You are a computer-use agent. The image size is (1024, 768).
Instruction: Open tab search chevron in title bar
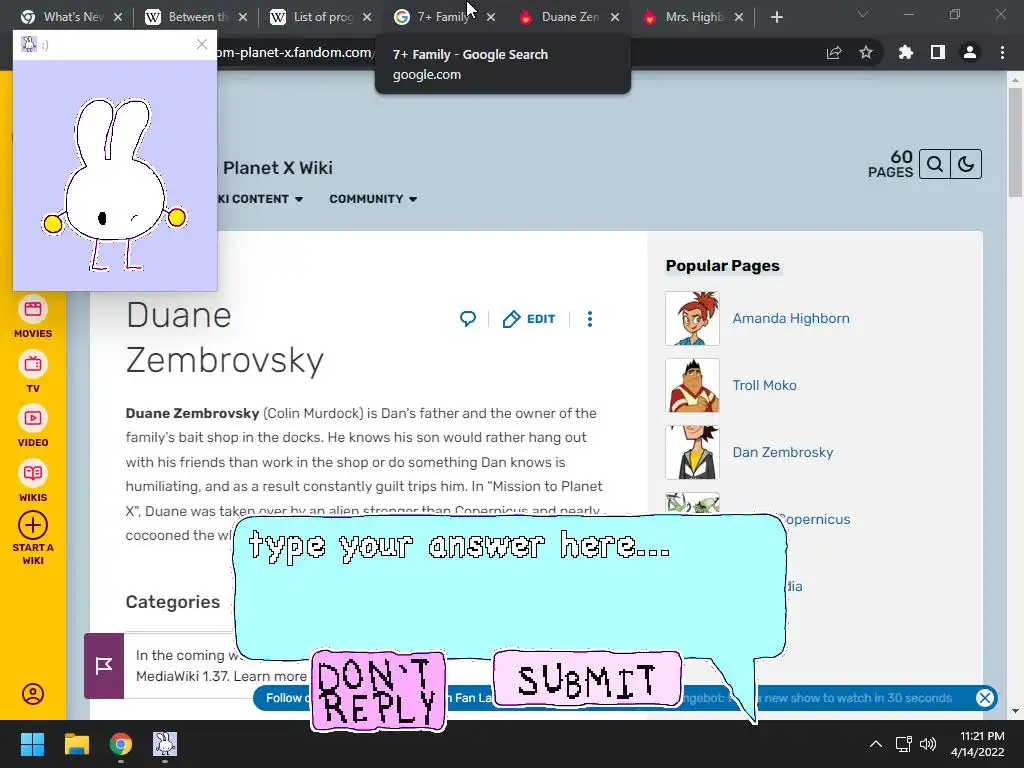pyautogui.click(x=863, y=14)
